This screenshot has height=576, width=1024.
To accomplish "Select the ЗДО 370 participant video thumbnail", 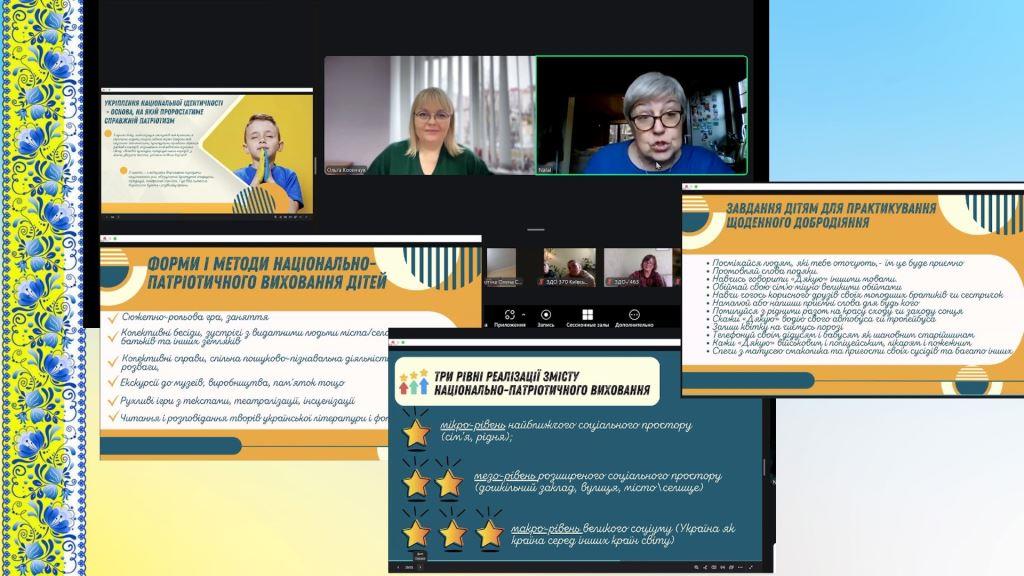I will [570, 268].
